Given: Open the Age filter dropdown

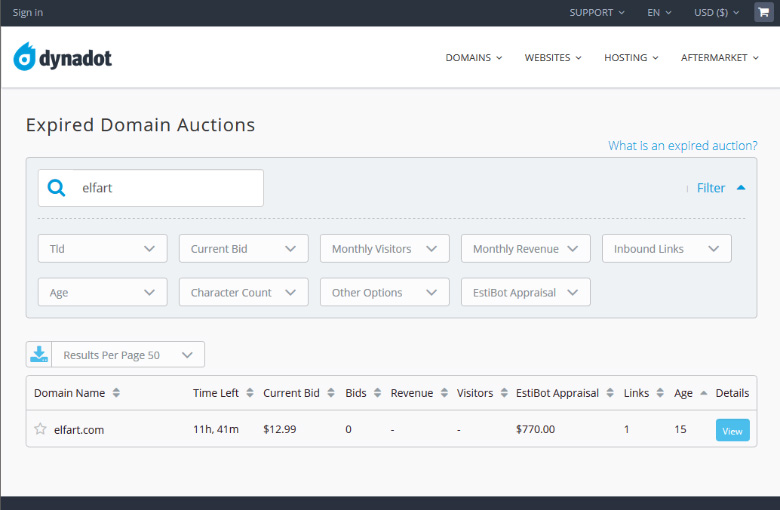Looking at the screenshot, I should tap(102, 292).
